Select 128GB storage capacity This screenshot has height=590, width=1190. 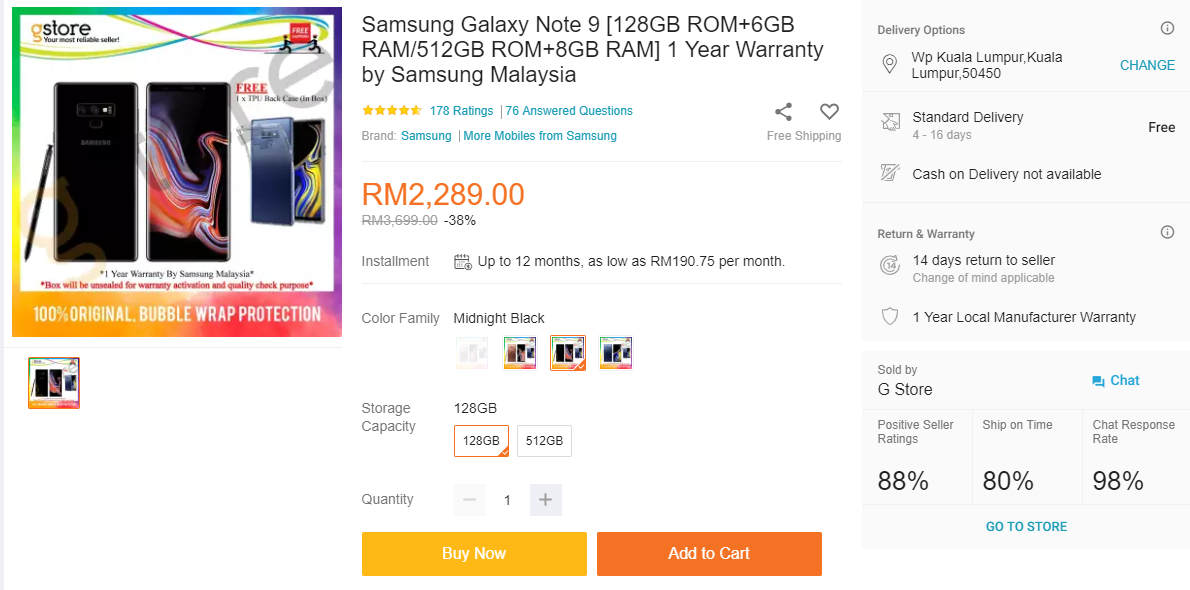tap(481, 441)
